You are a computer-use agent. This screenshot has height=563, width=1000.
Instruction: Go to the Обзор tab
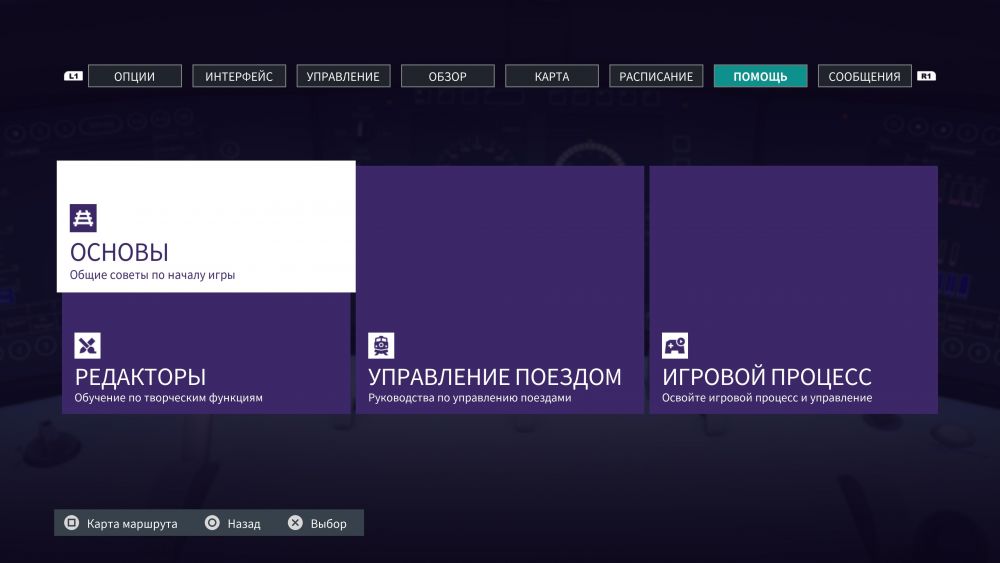(x=447, y=76)
